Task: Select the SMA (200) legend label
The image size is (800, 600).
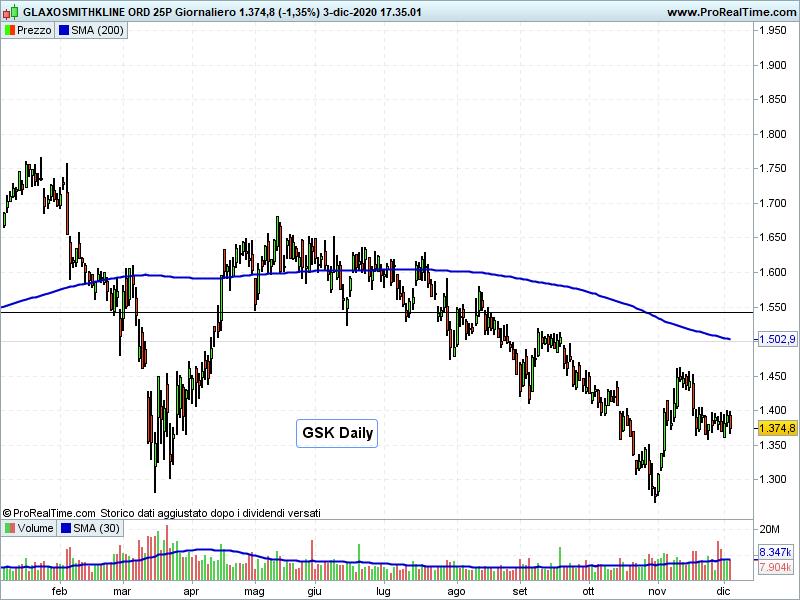Action: click(x=97, y=30)
